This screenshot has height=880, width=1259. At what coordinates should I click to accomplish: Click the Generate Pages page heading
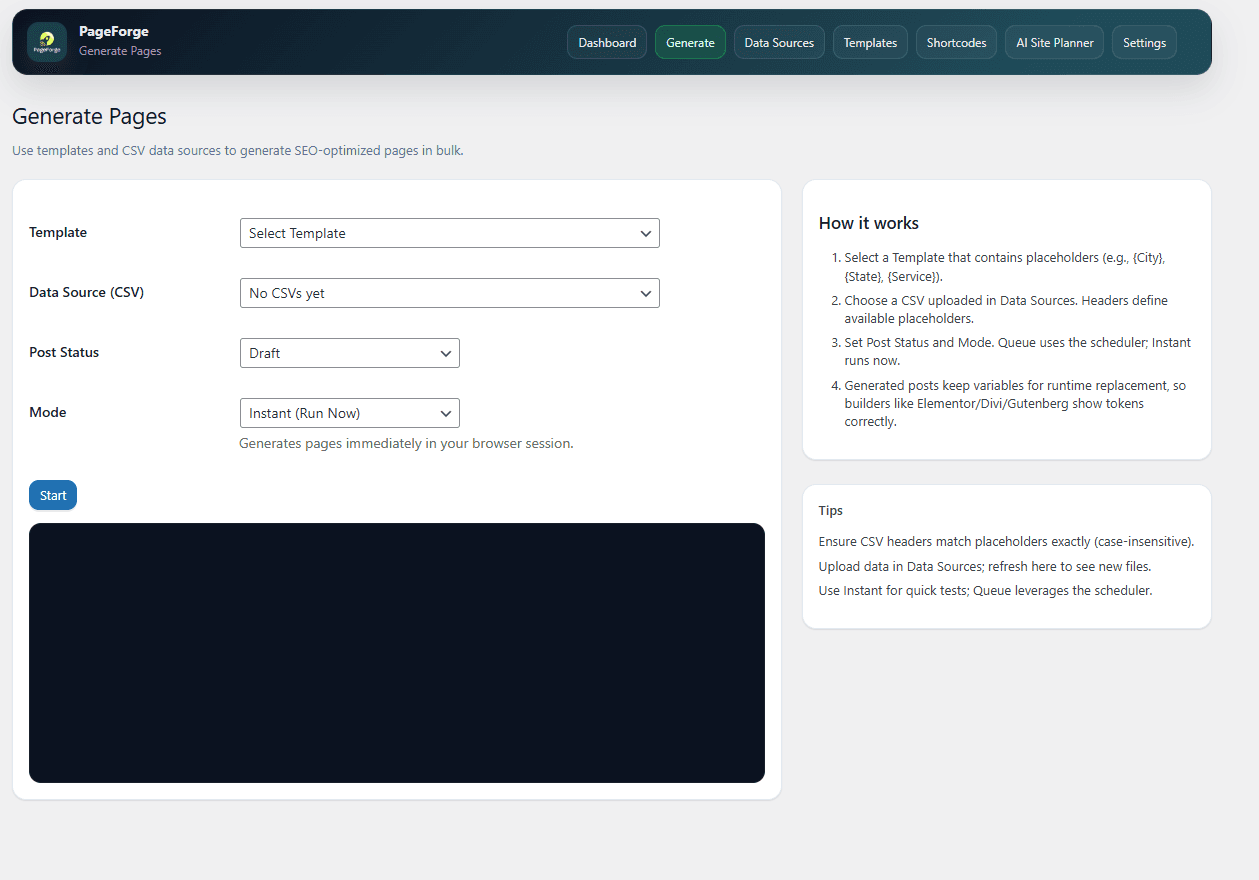(89, 116)
